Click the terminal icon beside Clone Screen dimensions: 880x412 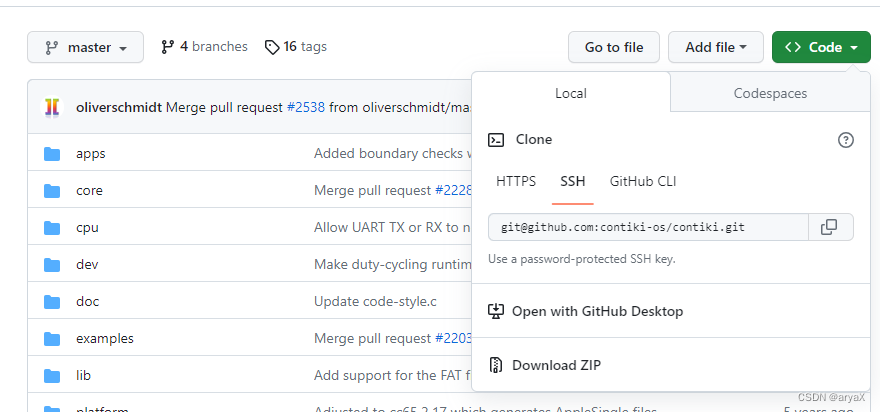point(496,140)
